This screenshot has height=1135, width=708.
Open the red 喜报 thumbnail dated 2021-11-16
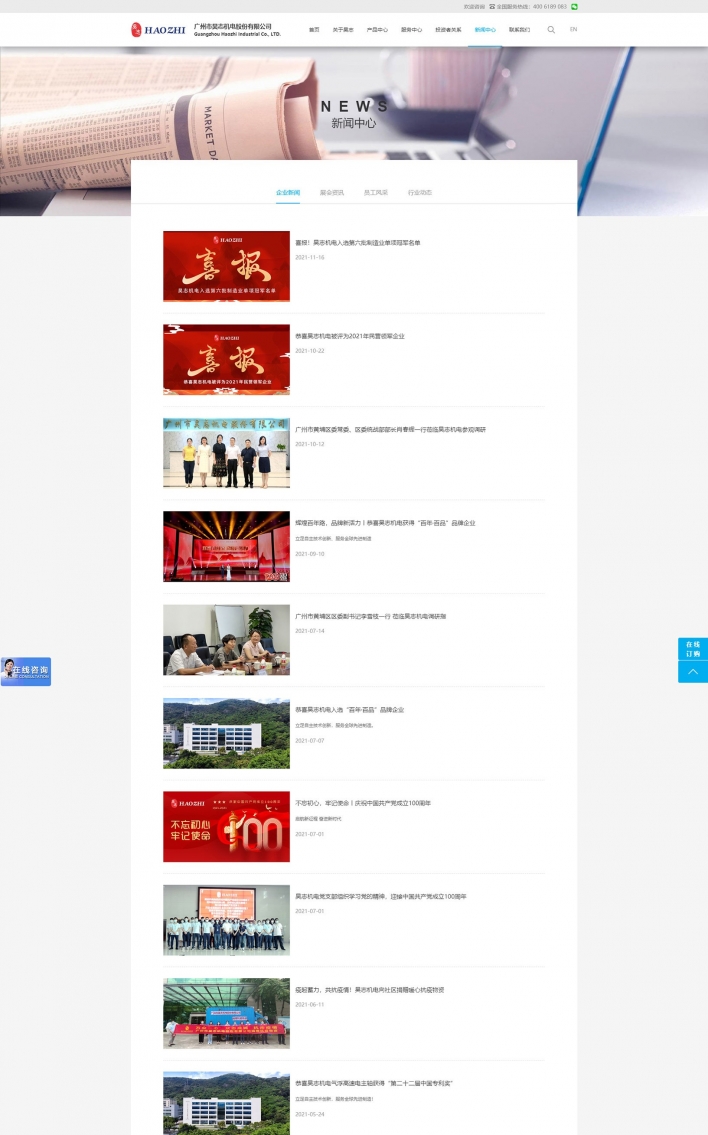226,266
